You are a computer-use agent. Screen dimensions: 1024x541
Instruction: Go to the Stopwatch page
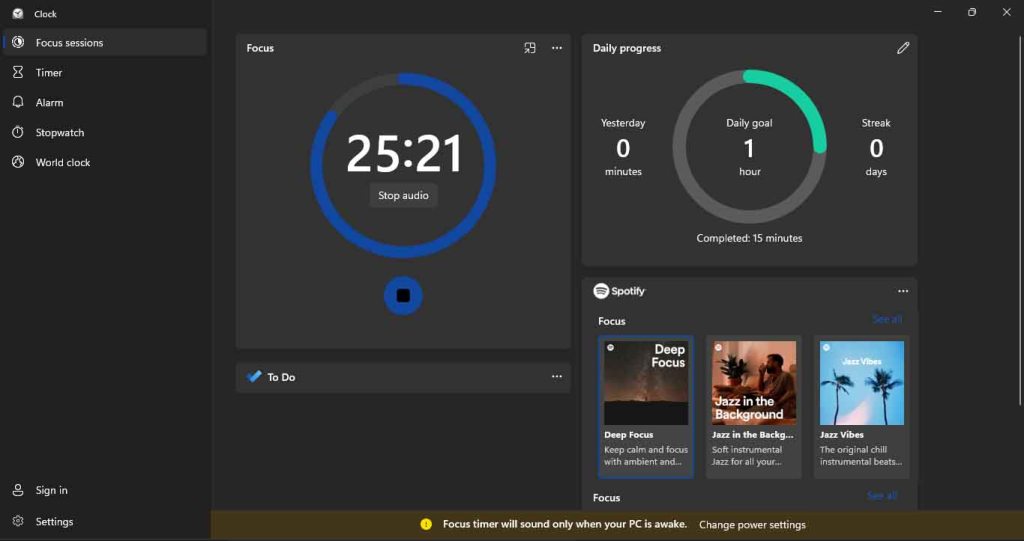tap(104, 133)
